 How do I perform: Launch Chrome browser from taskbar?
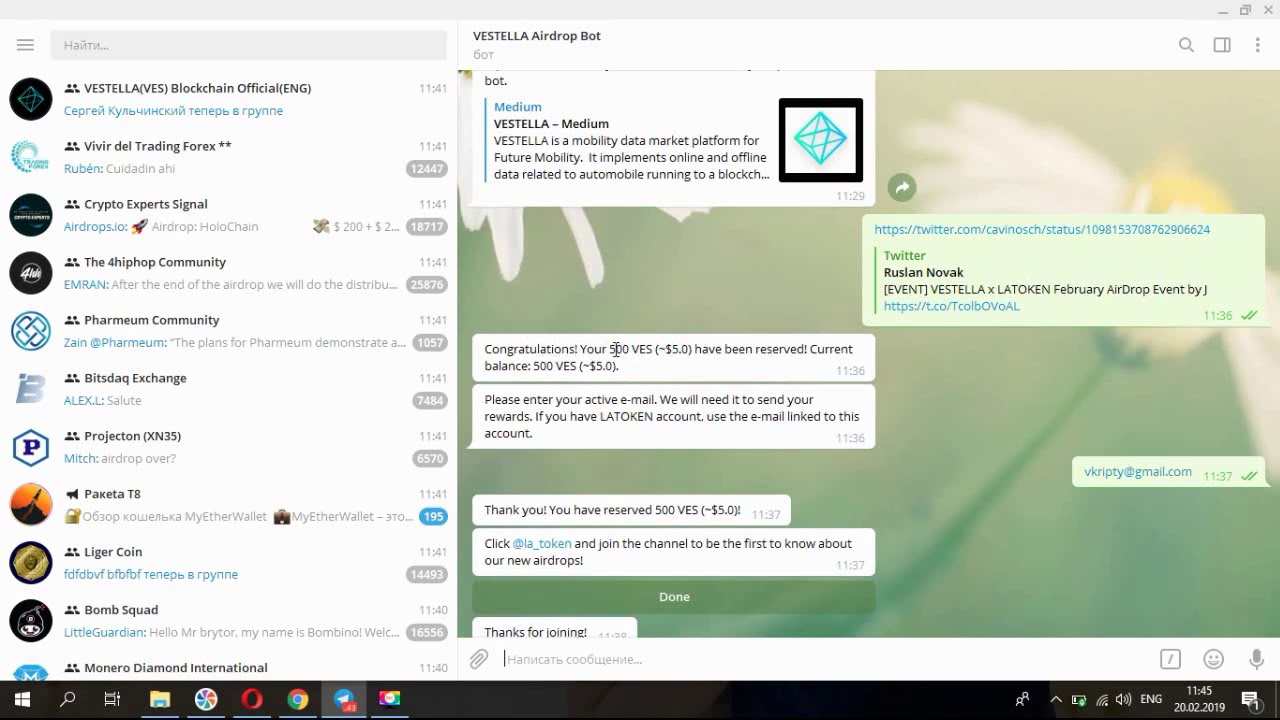tap(298, 699)
